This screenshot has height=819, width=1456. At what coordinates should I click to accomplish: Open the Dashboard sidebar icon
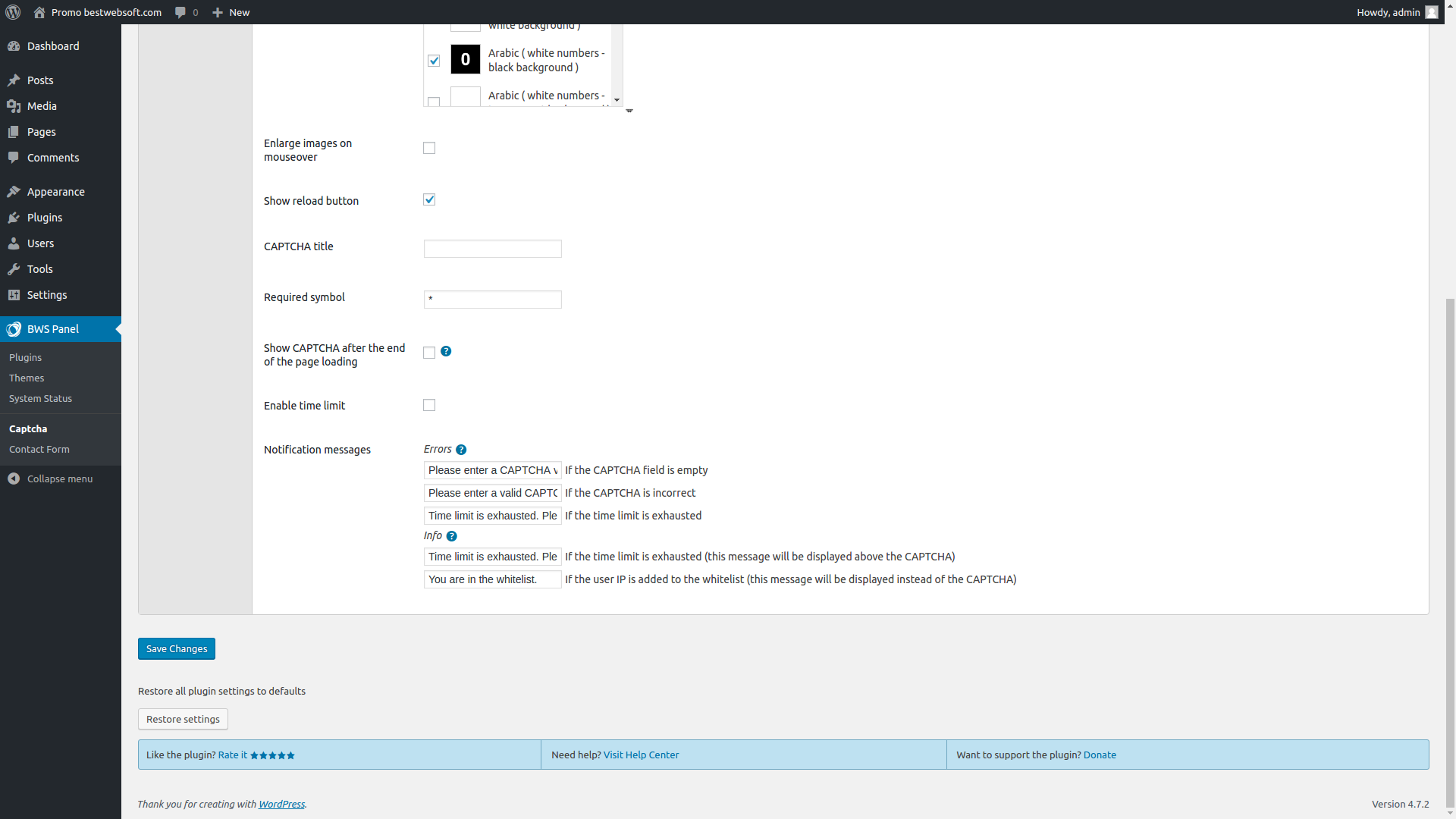[14, 46]
